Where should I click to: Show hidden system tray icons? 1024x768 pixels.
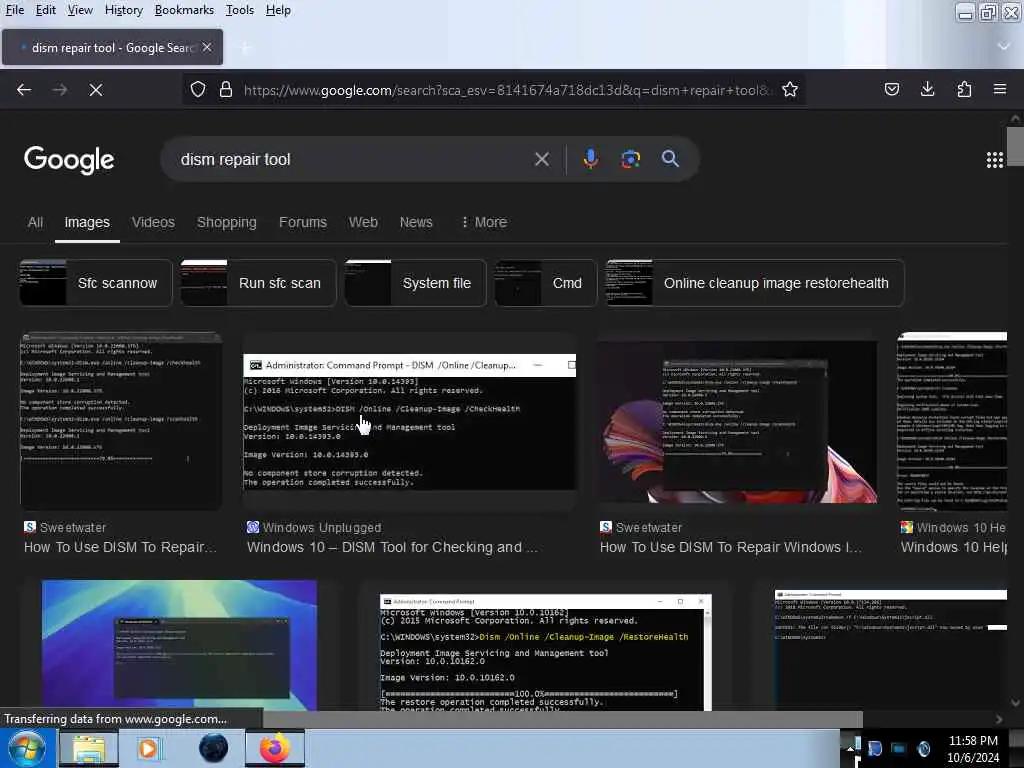[850, 748]
